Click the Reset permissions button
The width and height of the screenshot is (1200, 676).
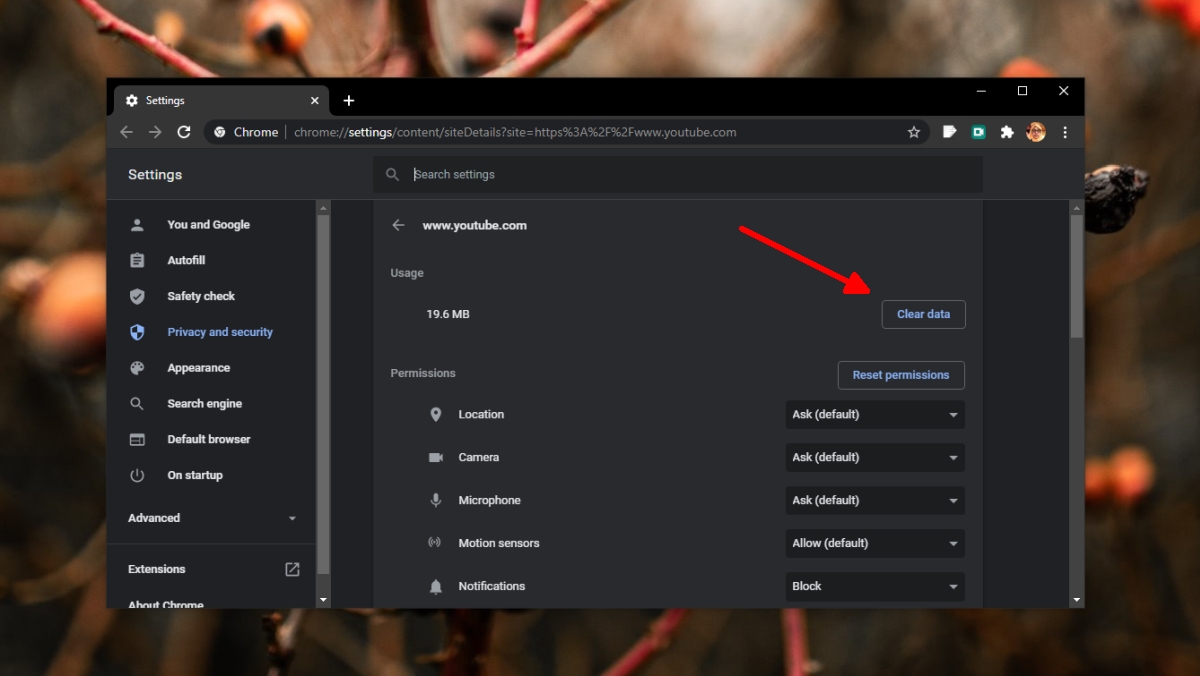[x=901, y=375]
